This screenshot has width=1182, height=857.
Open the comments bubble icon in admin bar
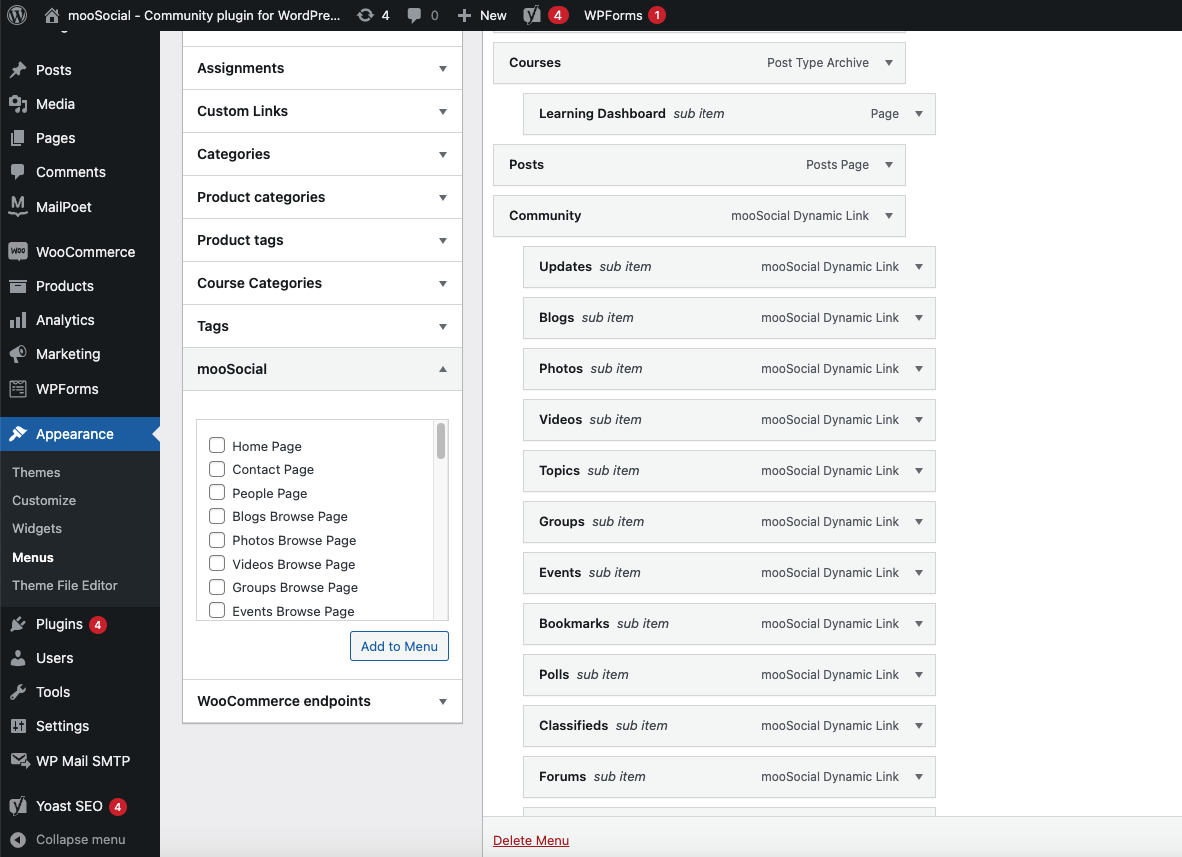pos(414,15)
